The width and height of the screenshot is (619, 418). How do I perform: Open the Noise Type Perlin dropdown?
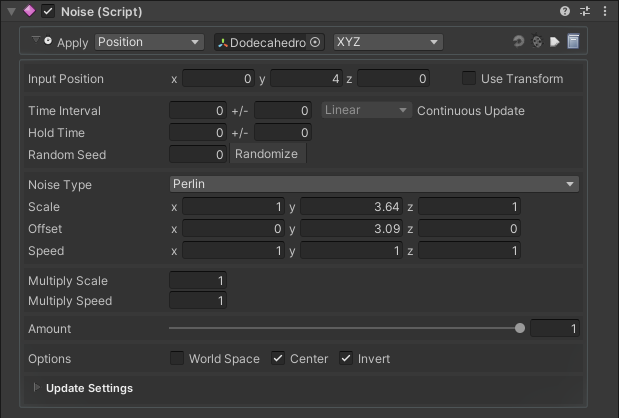click(374, 184)
